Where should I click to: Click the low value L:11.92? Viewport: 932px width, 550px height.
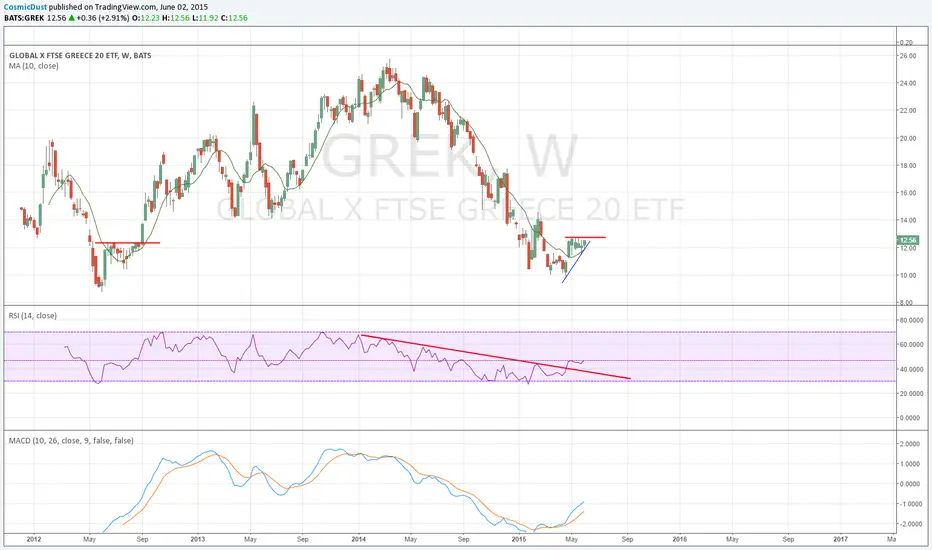(x=205, y=18)
